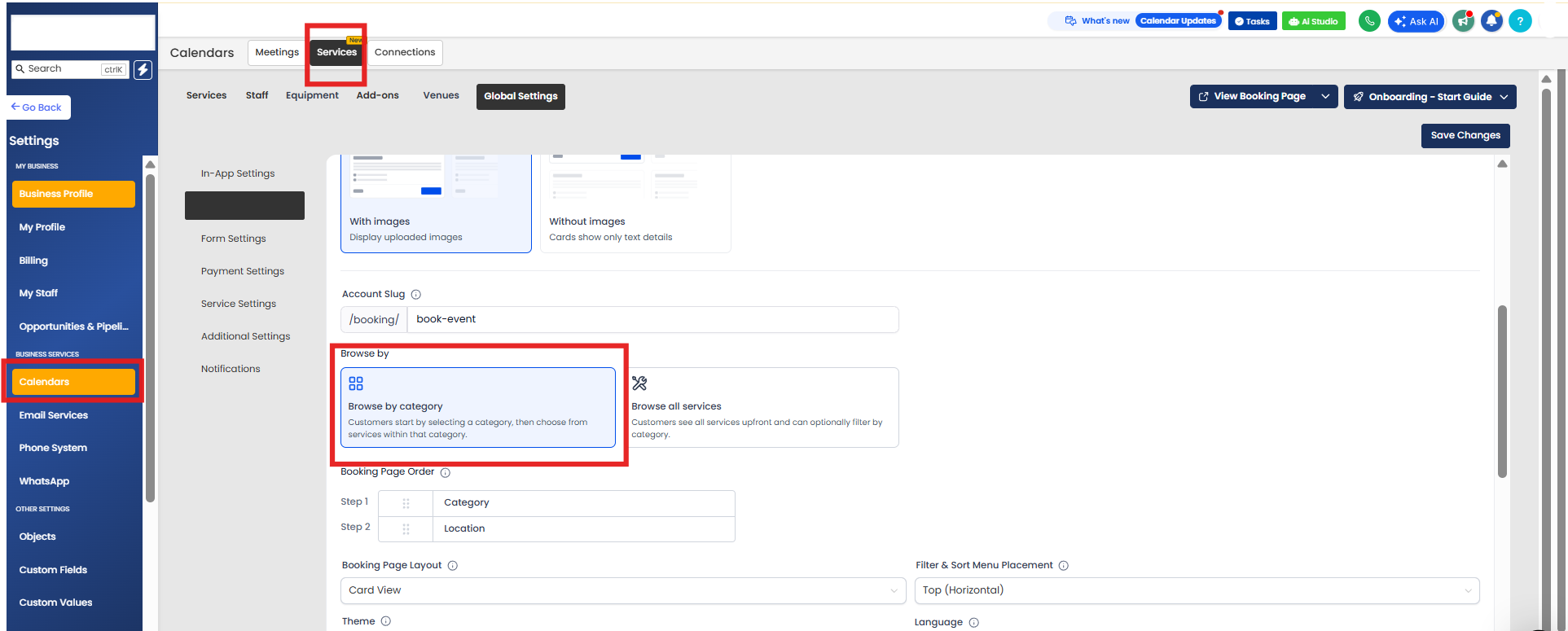
Task: Click the drag handle for Category step
Action: 406,503
